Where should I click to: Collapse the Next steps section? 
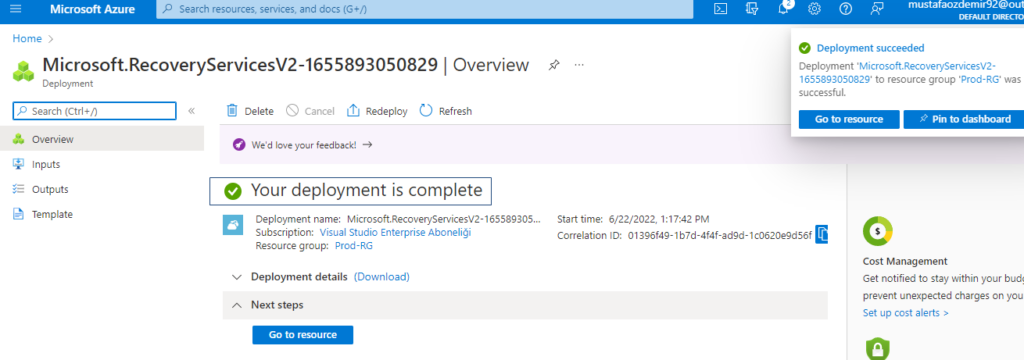[x=236, y=305]
